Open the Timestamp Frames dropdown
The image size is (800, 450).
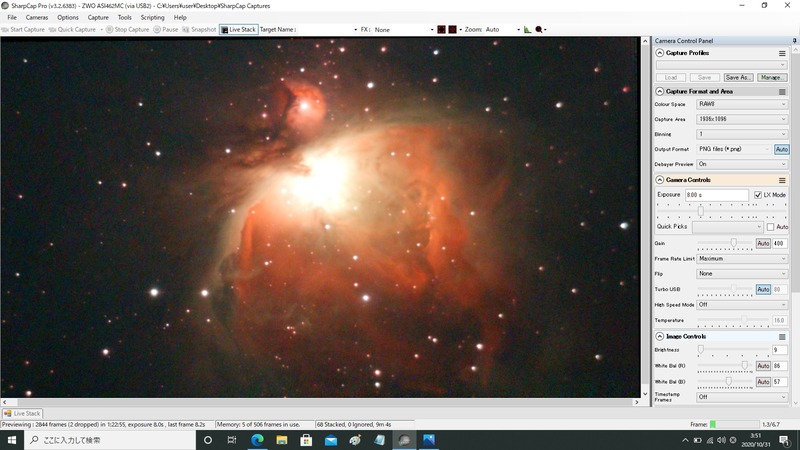pyautogui.click(x=742, y=397)
